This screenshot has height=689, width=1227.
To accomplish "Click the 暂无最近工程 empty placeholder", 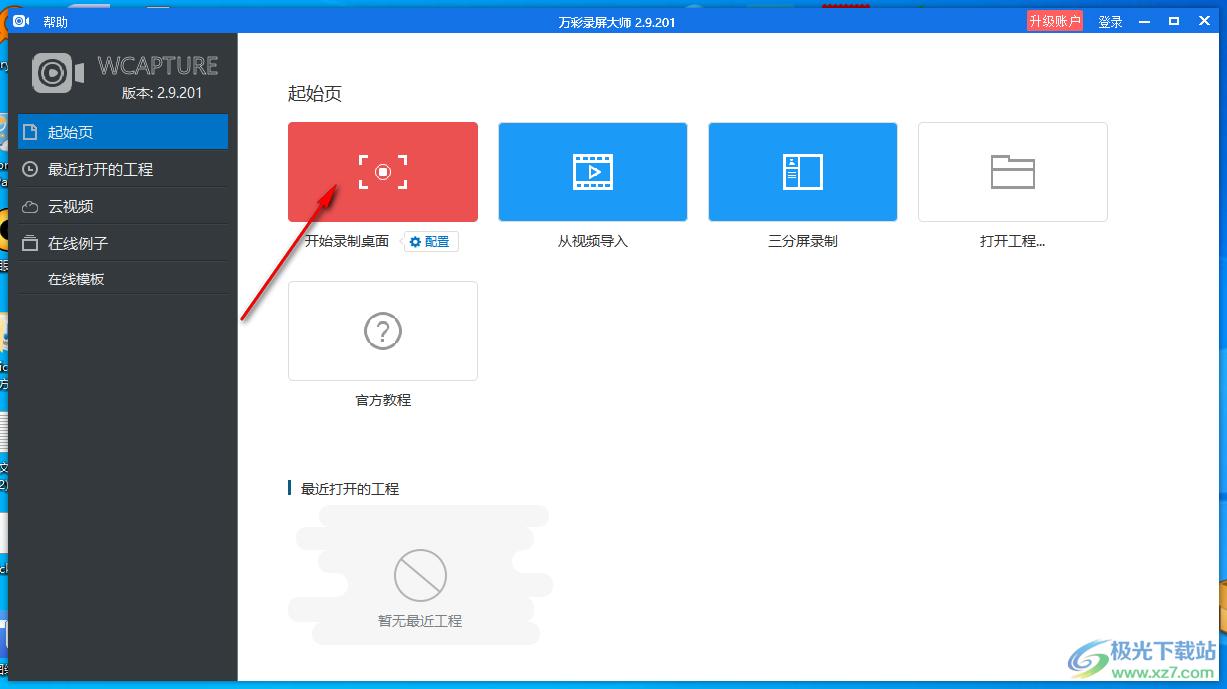I will click(419, 588).
